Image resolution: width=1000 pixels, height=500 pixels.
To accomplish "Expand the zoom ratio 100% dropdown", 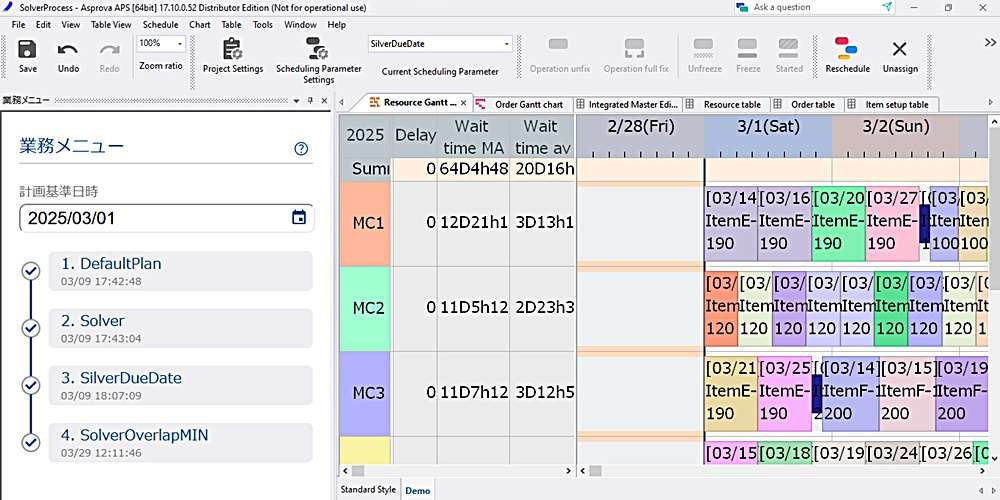I will (180, 44).
